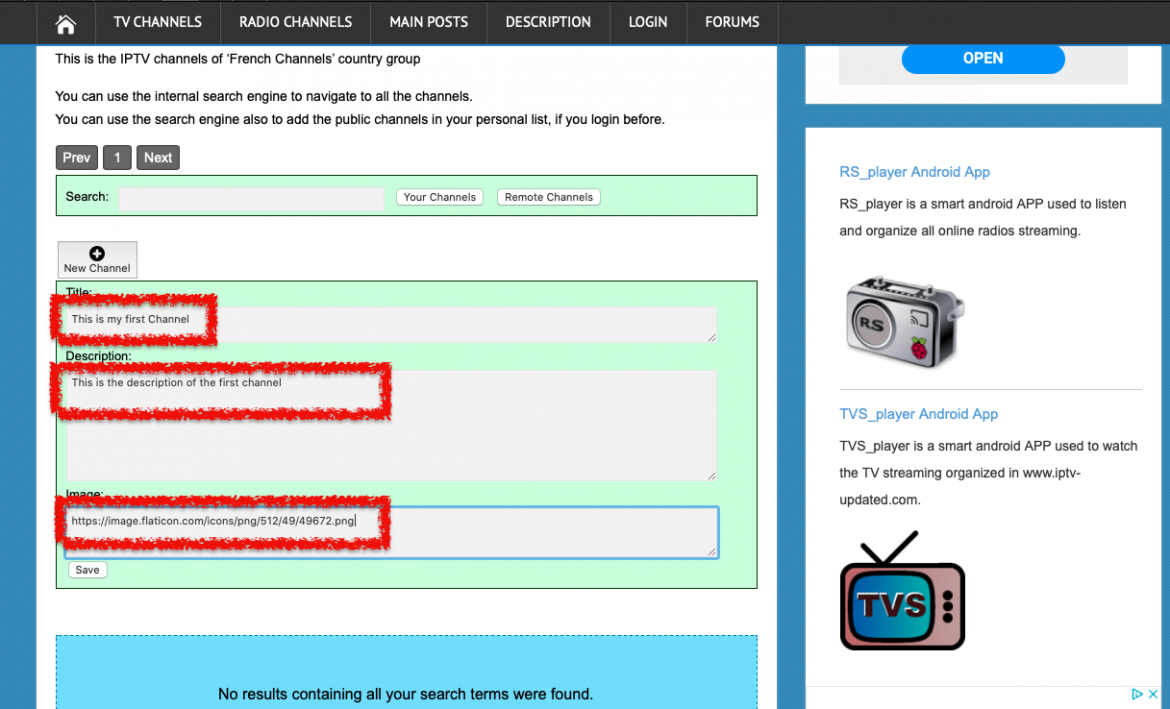The image size is (1170, 709).
Task: Click the Next pagination button
Action: (157, 157)
